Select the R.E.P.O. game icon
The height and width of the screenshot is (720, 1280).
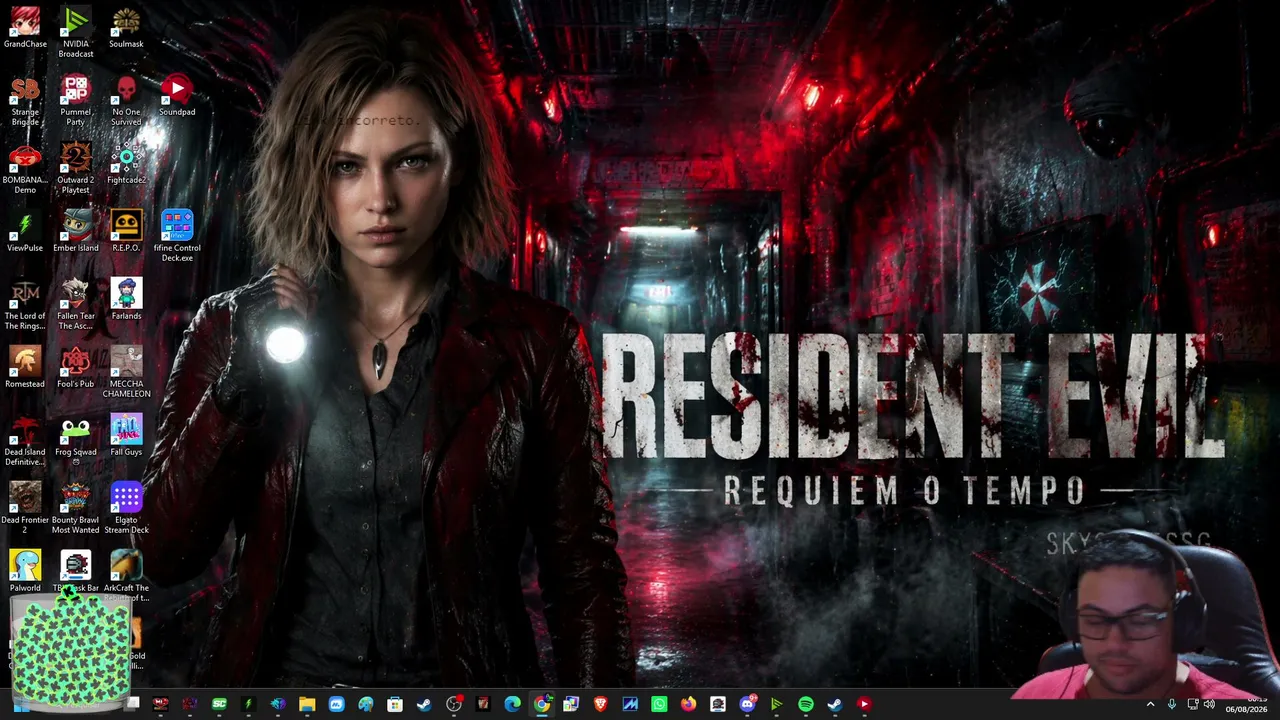[x=126, y=233]
